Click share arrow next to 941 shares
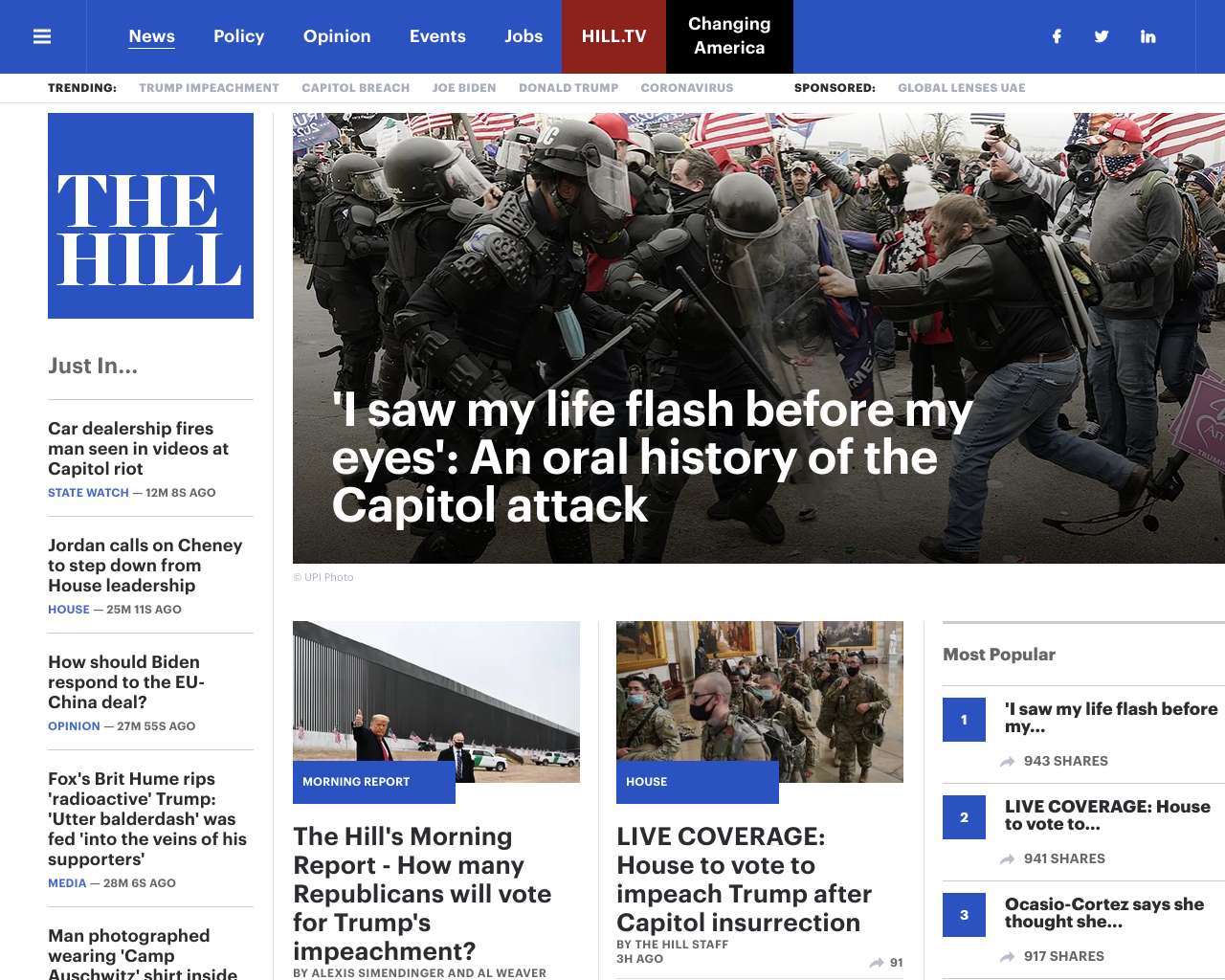 click(x=1008, y=859)
